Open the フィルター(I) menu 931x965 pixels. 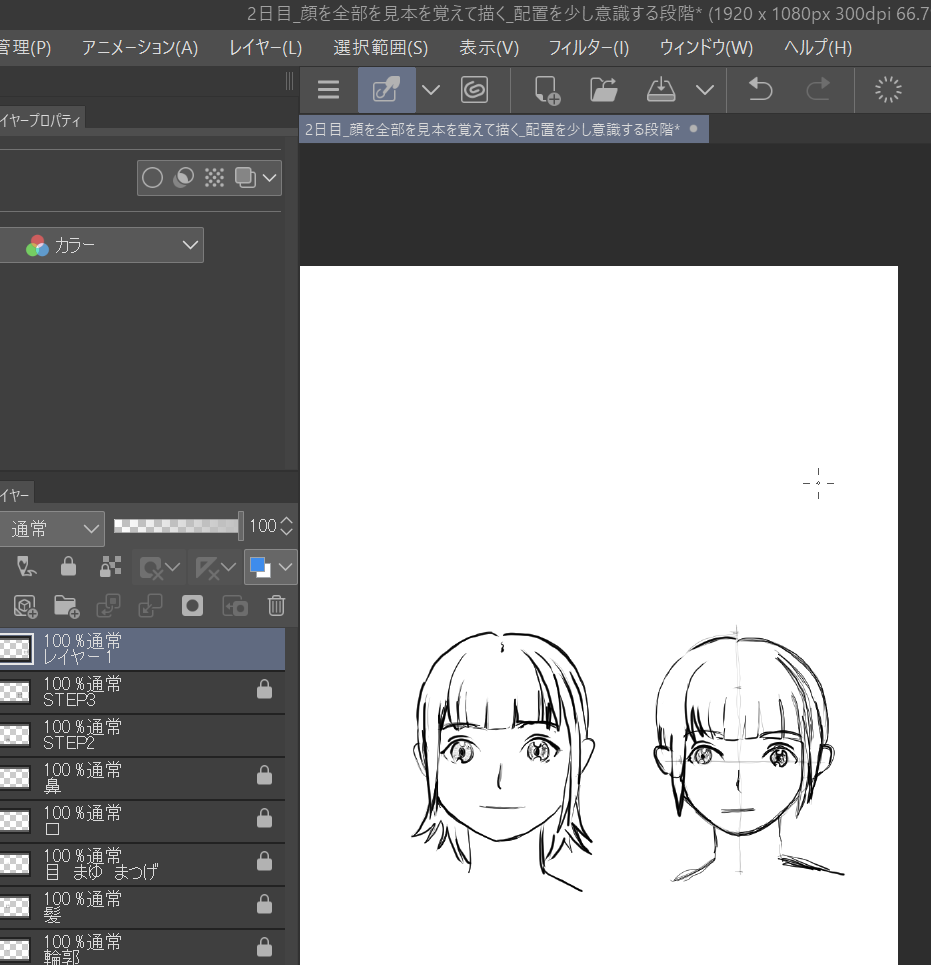588,48
